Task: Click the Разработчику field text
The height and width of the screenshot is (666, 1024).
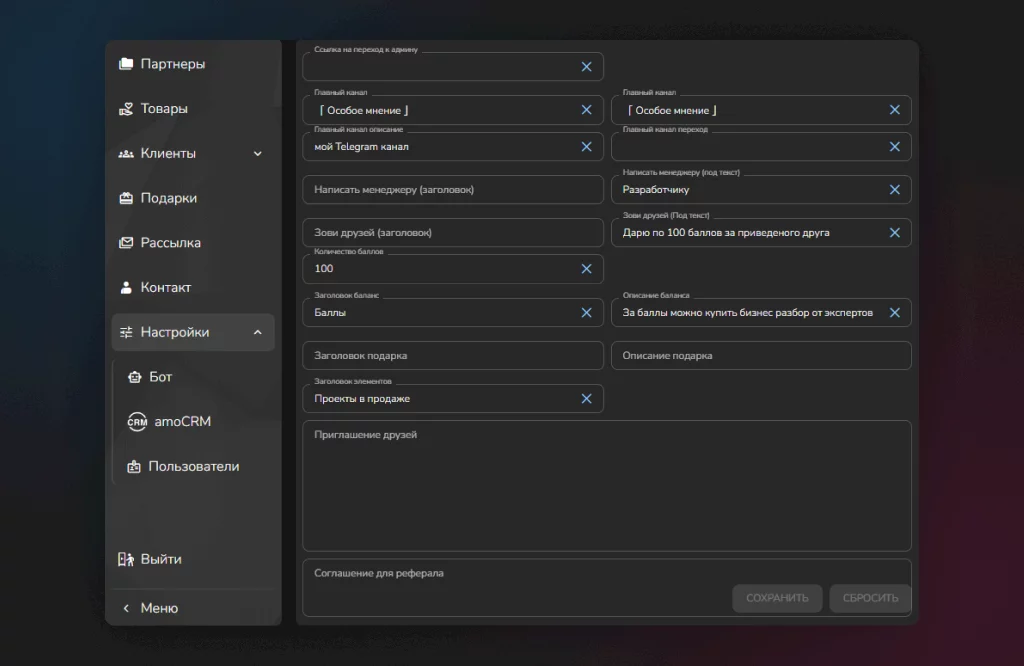Action: [x=656, y=189]
